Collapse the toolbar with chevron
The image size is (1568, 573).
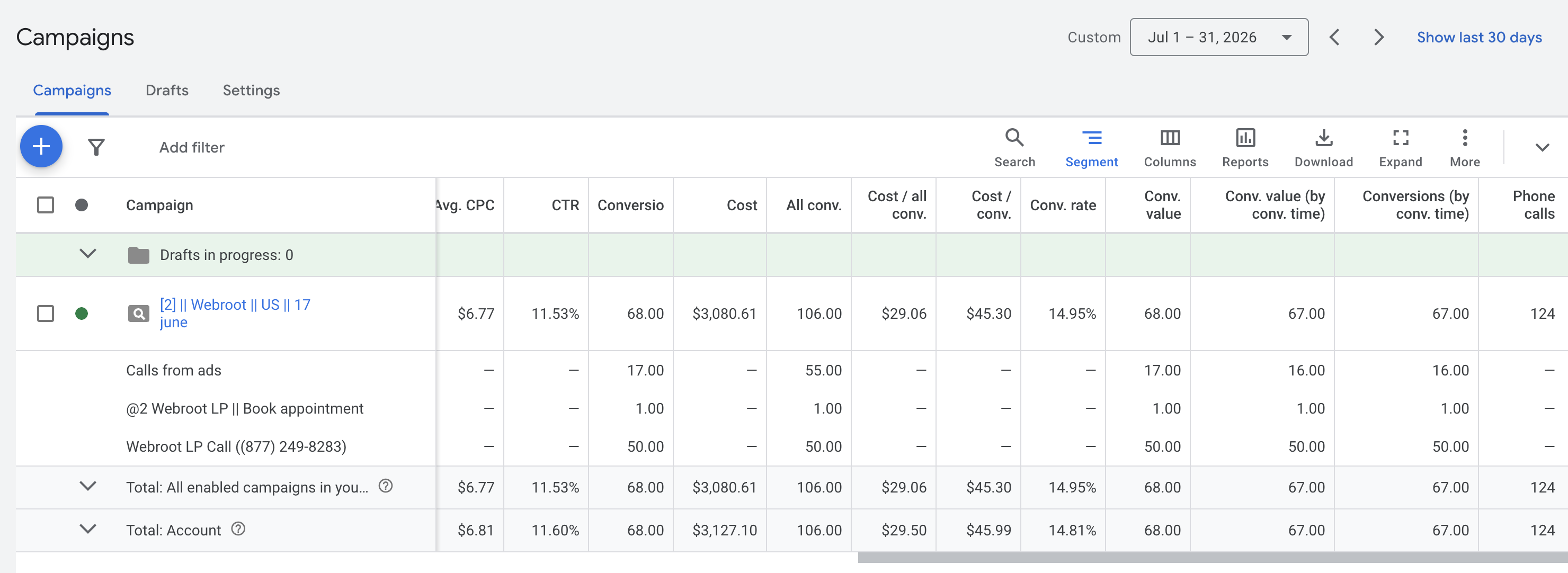pyautogui.click(x=1542, y=147)
